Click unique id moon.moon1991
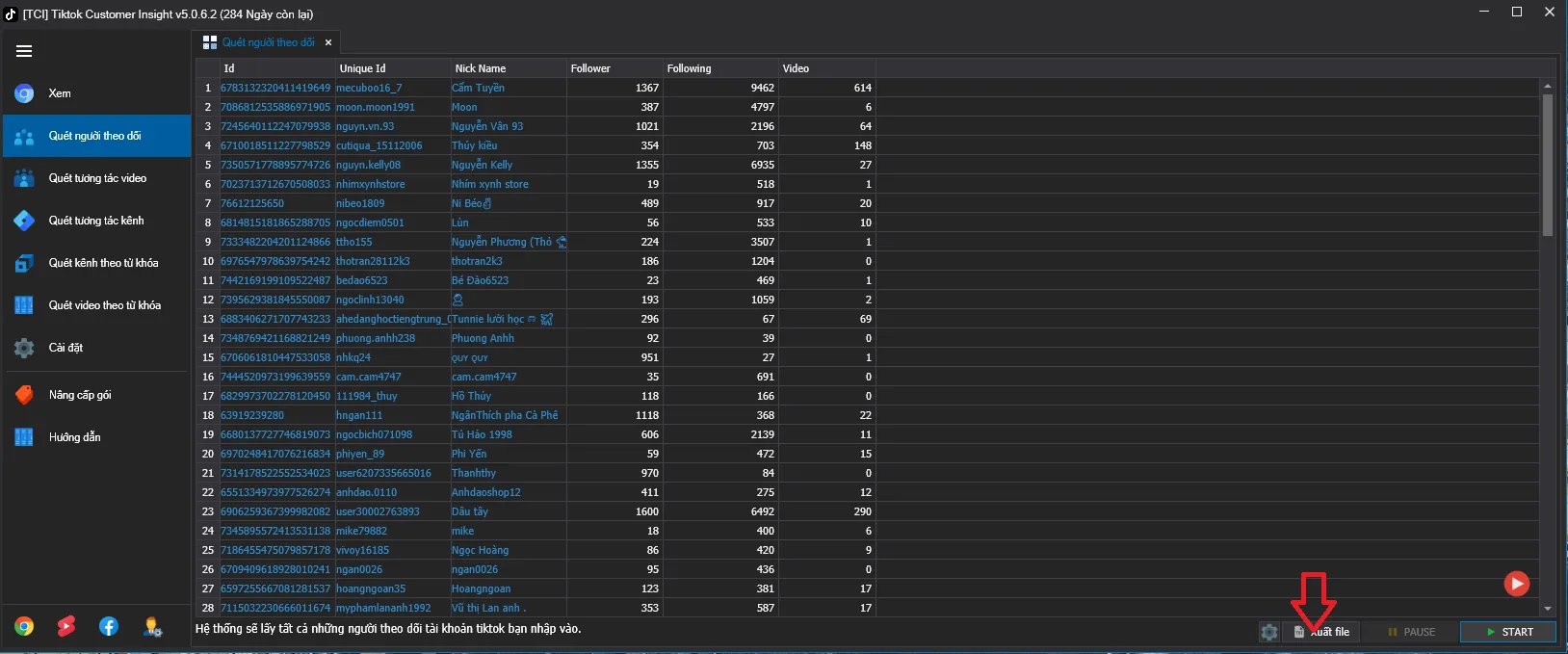1568x654 pixels. [x=376, y=107]
